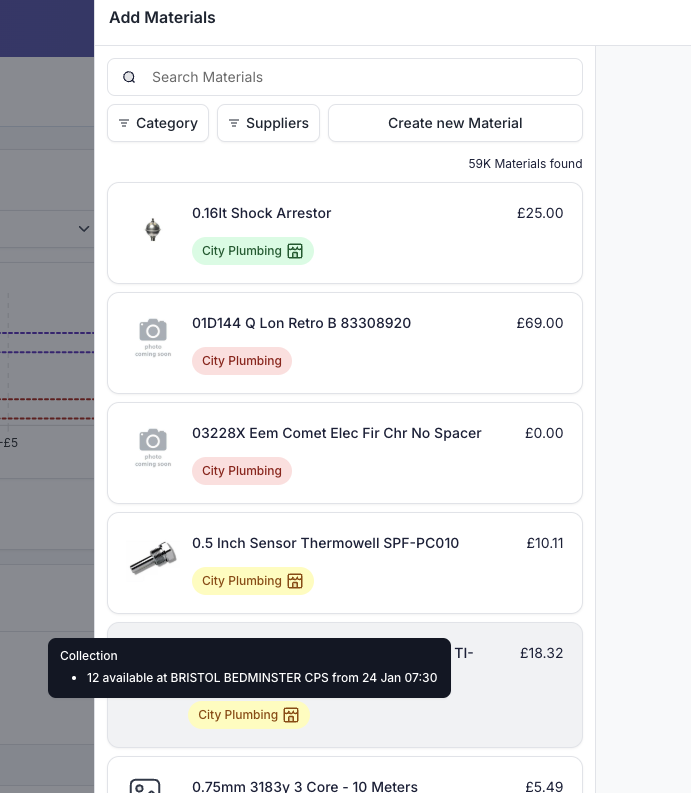Expand the chevron dropdown behind the panel
Image resolution: width=691 pixels, height=793 pixels.
[84, 229]
